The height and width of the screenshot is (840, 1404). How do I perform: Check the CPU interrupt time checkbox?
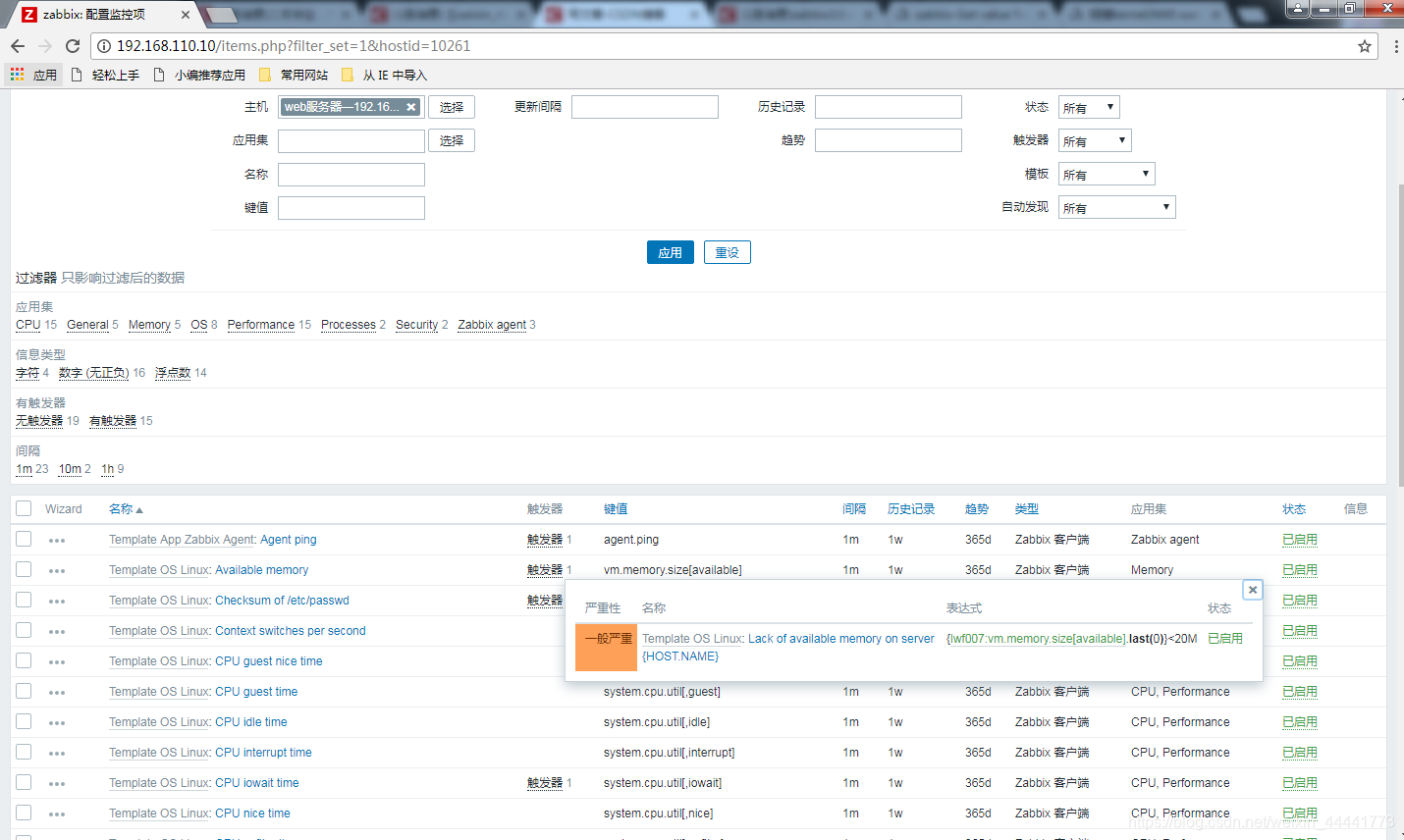click(24, 752)
